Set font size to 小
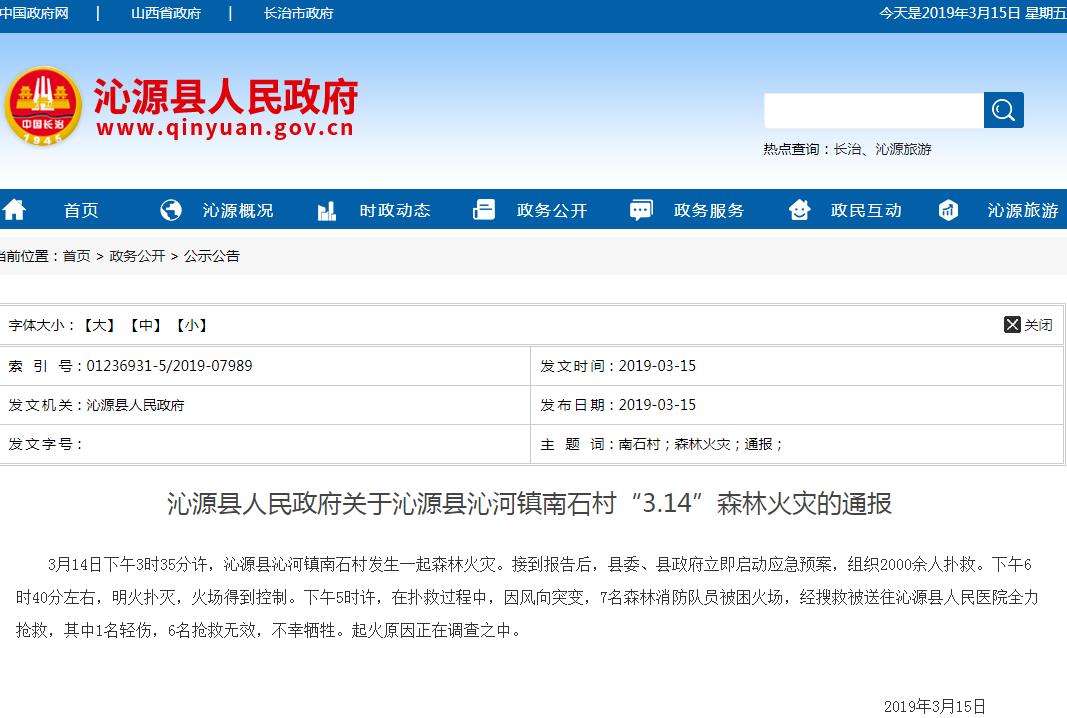The height and width of the screenshot is (718, 1067). click(191, 325)
